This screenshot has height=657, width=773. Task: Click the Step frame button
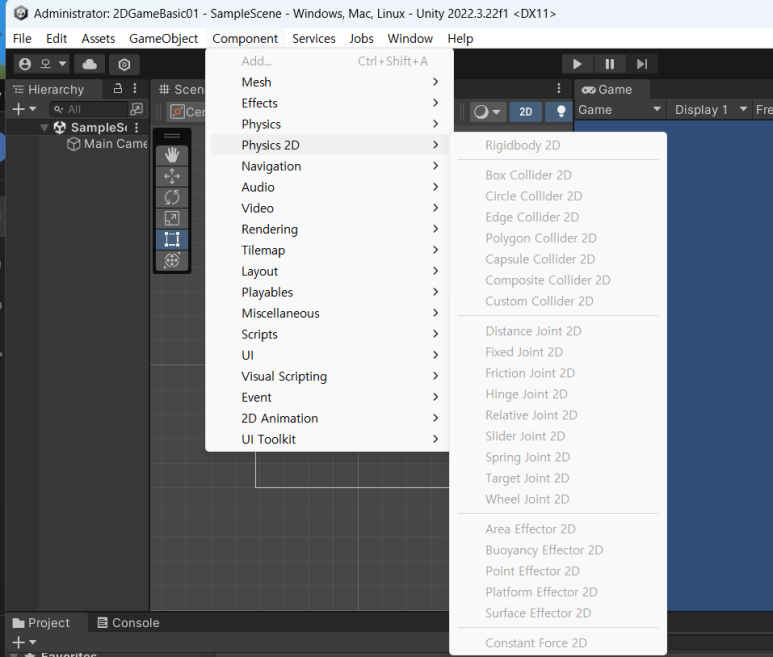pos(642,64)
